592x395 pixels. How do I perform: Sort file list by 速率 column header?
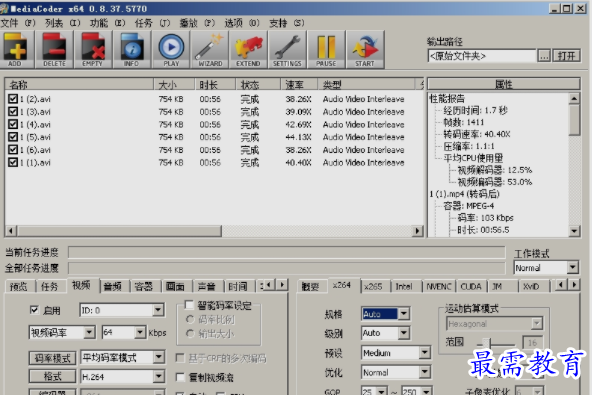[x=299, y=84]
